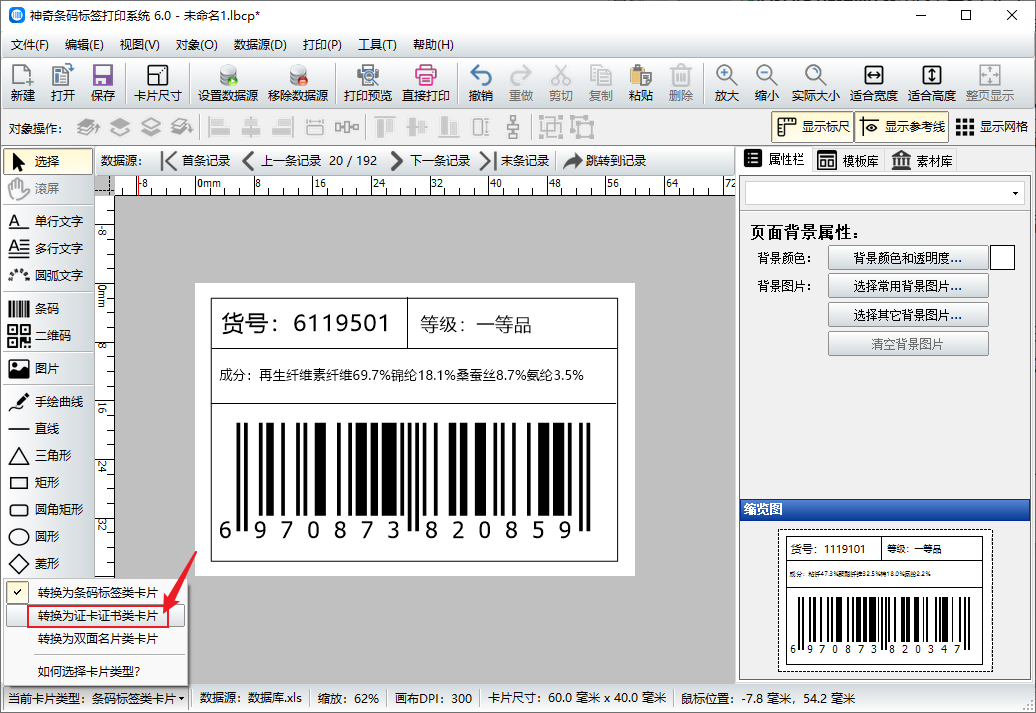Click 选择其它背景图片 button

coord(908,315)
